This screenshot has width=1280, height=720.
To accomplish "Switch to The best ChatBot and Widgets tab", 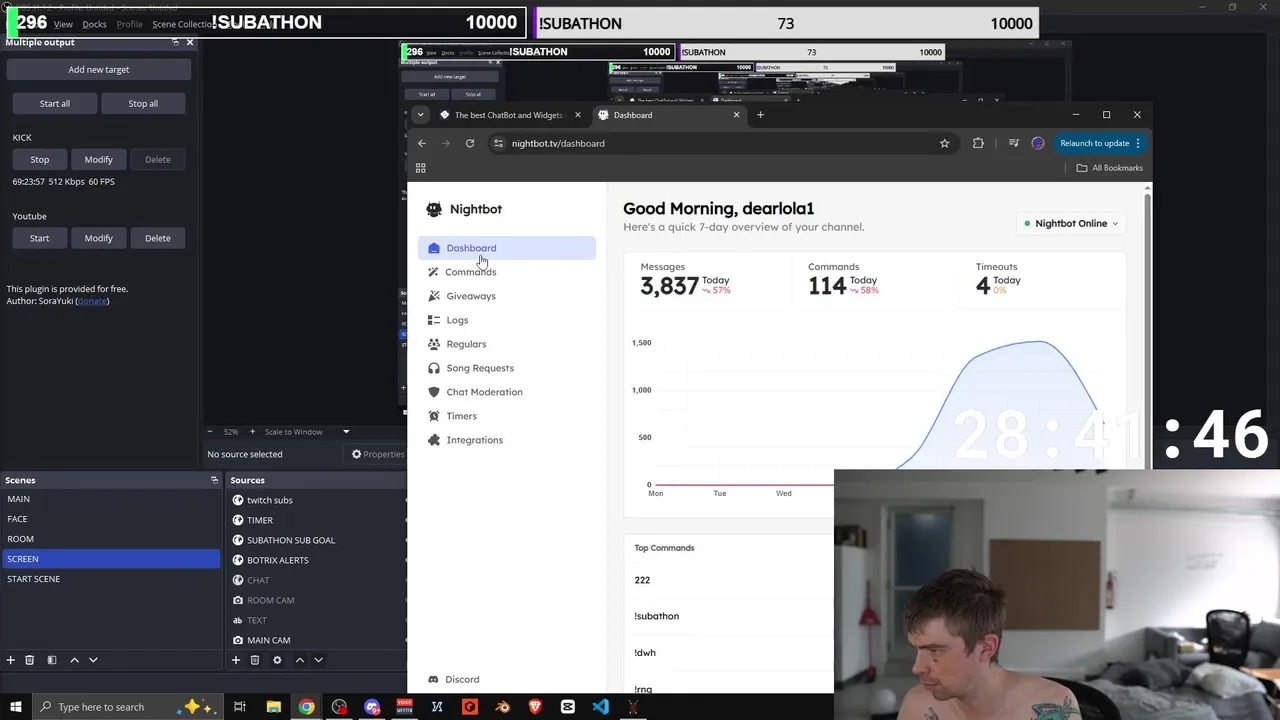I will coord(508,115).
